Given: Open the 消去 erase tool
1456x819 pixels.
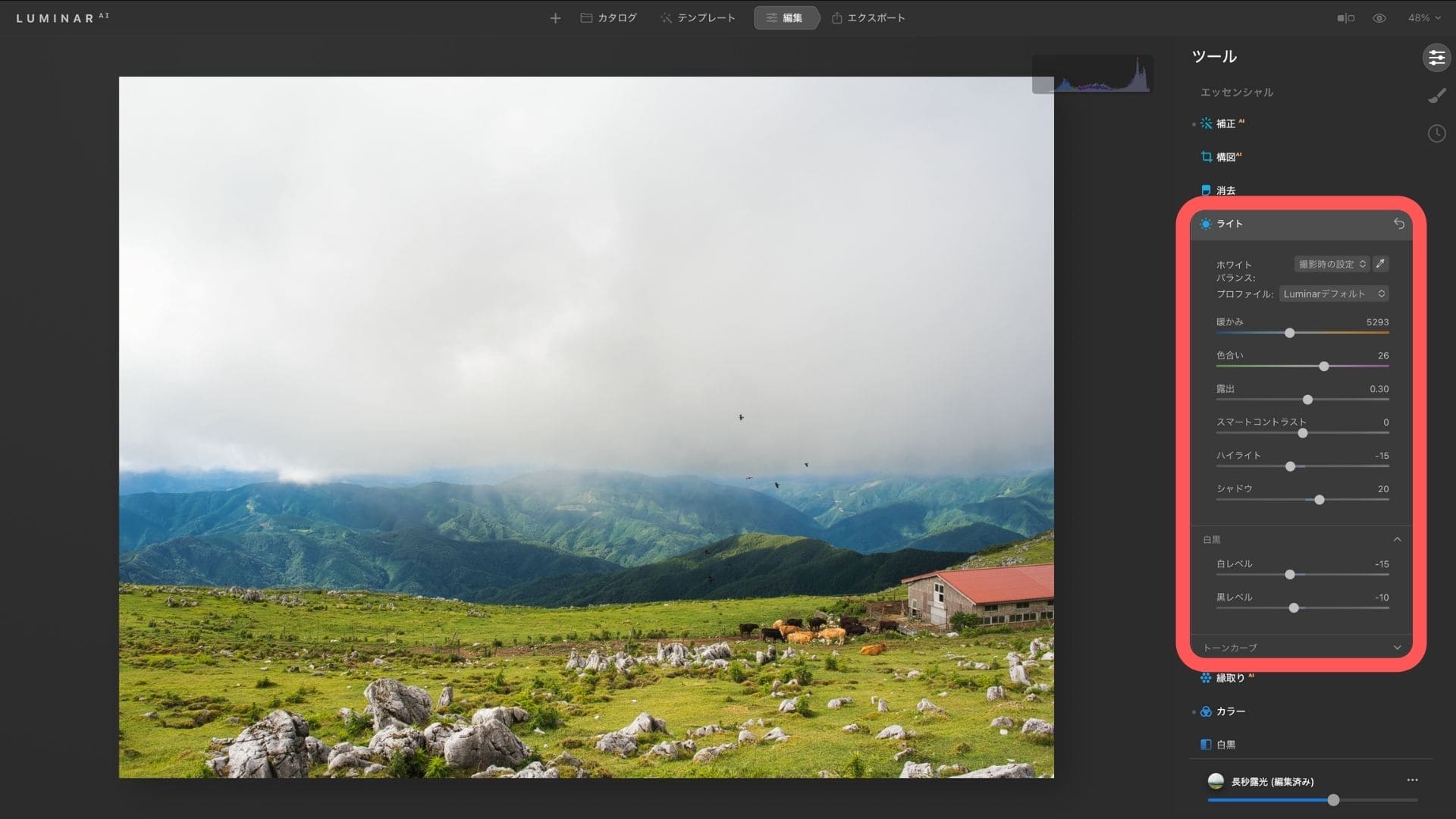Looking at the screenshot, I should [1225, 190].
